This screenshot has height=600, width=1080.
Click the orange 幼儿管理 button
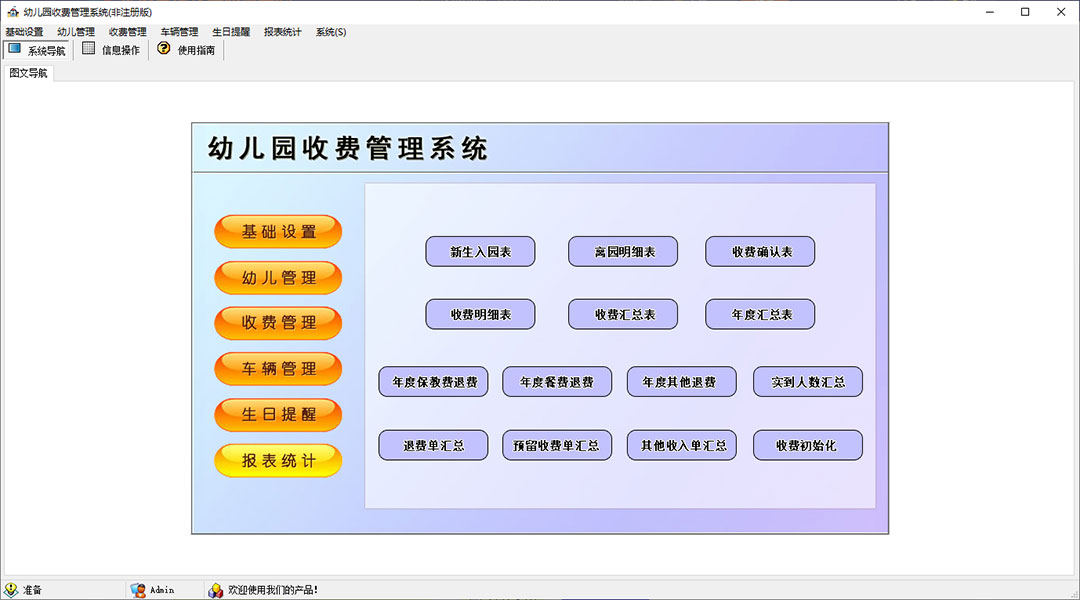click(x=278, y=278)
